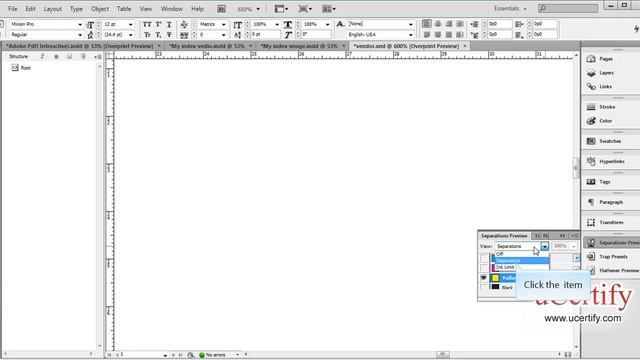640x360 pixels.
Task: Click the search field in application bar
Action: 568,9
